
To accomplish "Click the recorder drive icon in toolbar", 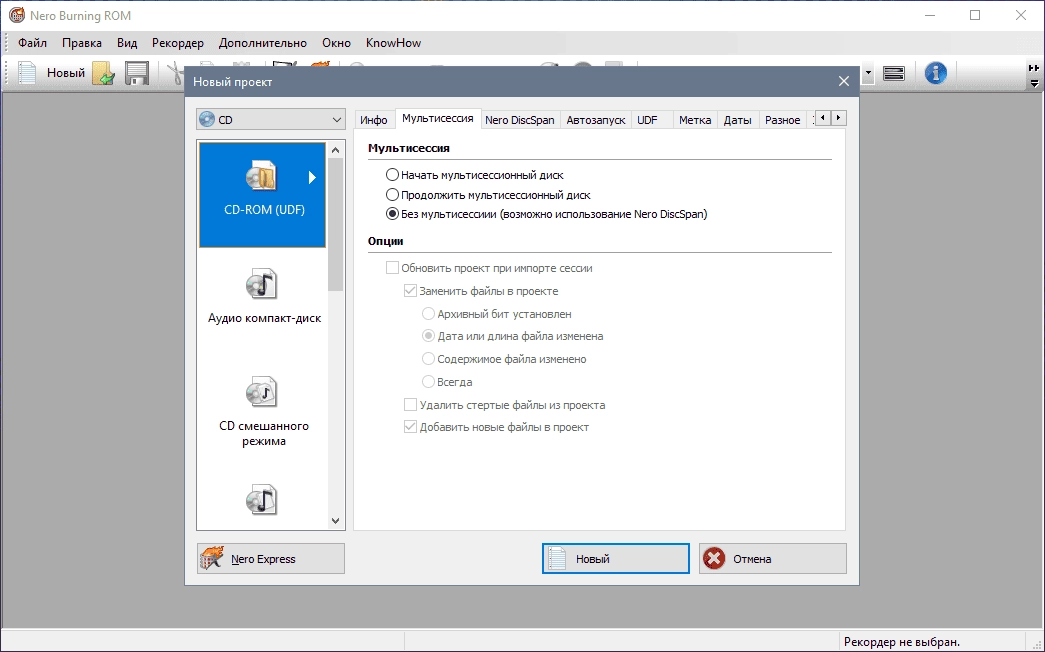I will 894,73.
